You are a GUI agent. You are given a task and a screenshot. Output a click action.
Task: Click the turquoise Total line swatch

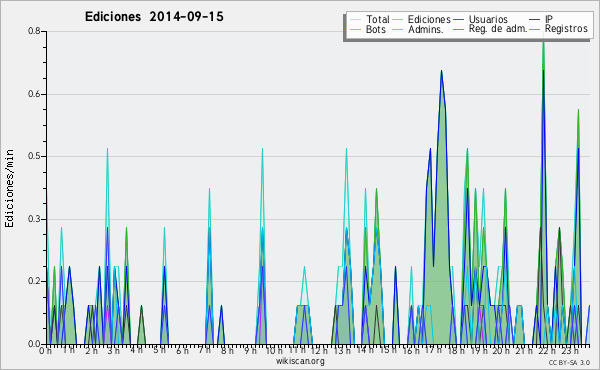tap(355, 19)
